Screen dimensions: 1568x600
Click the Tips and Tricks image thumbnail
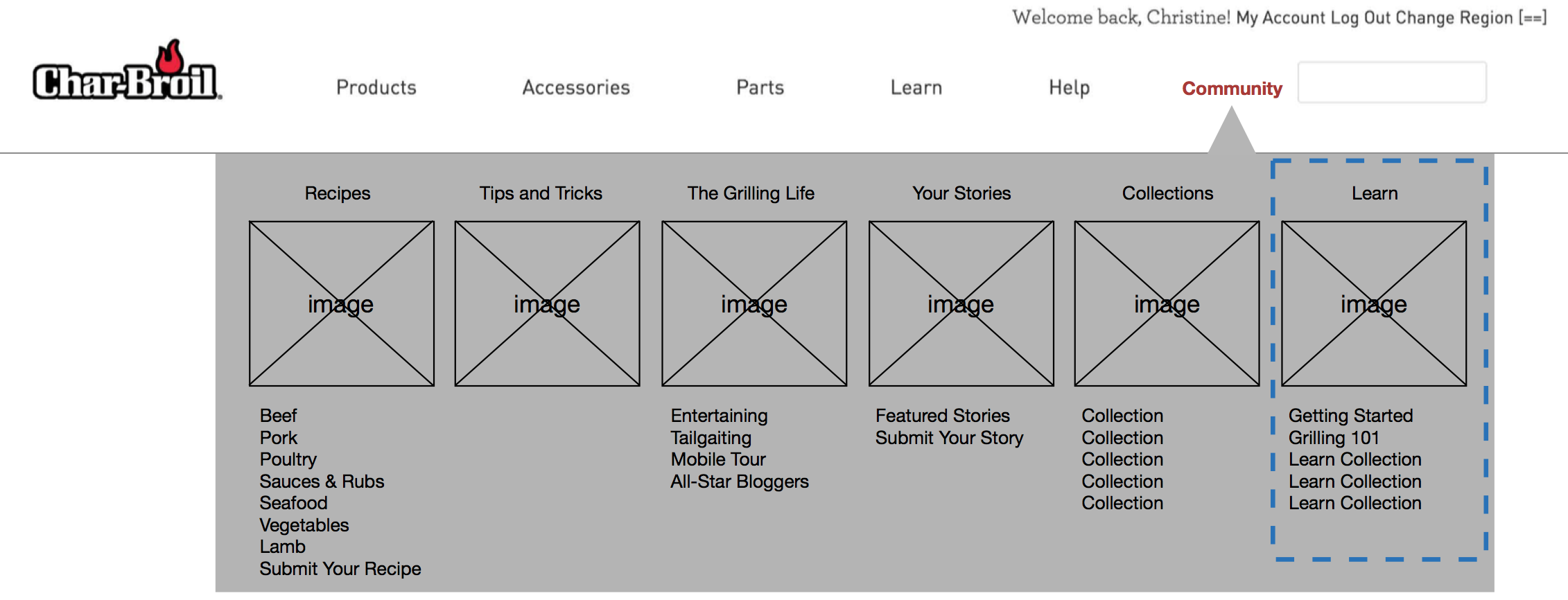click(547, 303)
